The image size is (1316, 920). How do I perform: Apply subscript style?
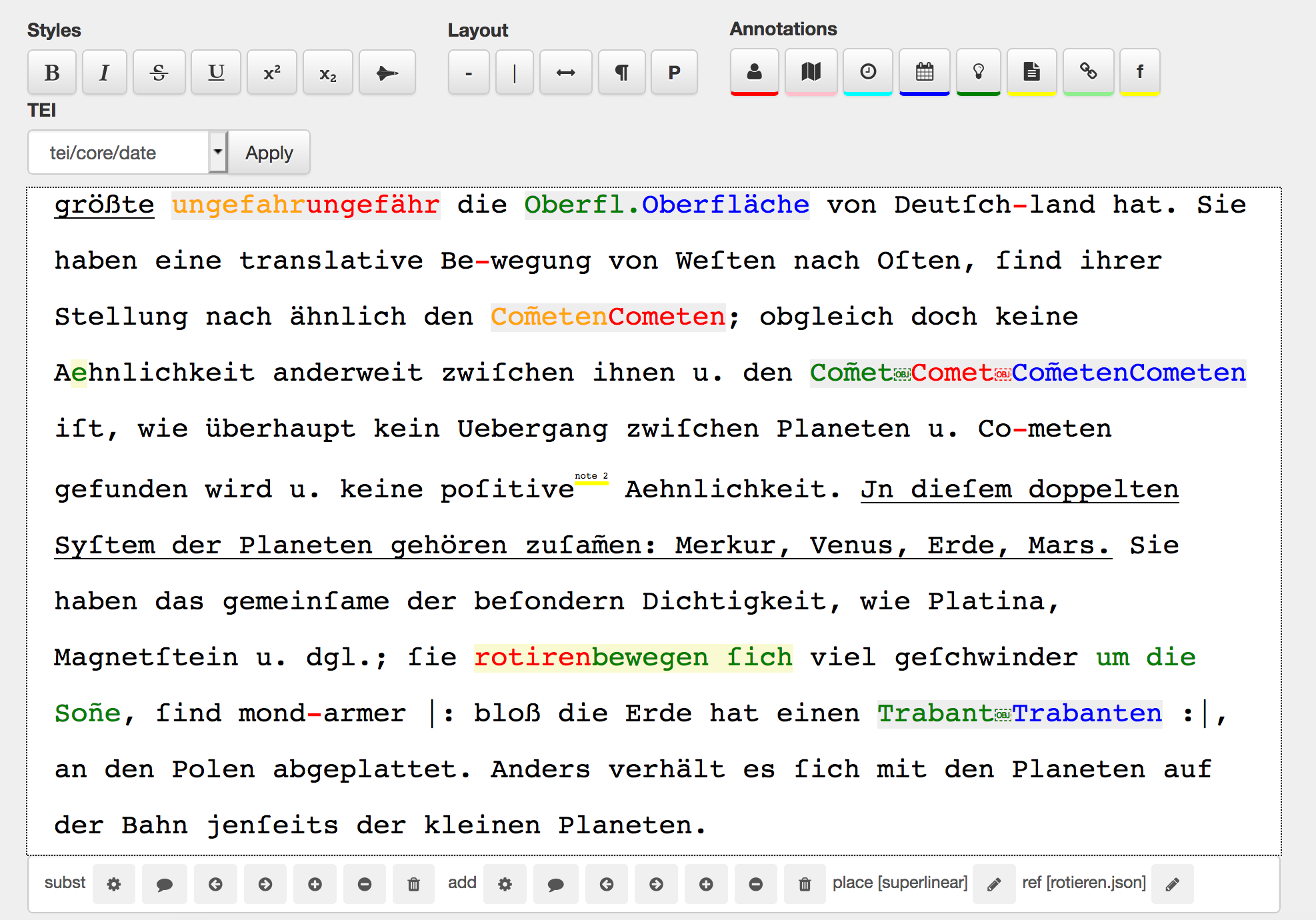pyautogui.click(x=328, y=72)
